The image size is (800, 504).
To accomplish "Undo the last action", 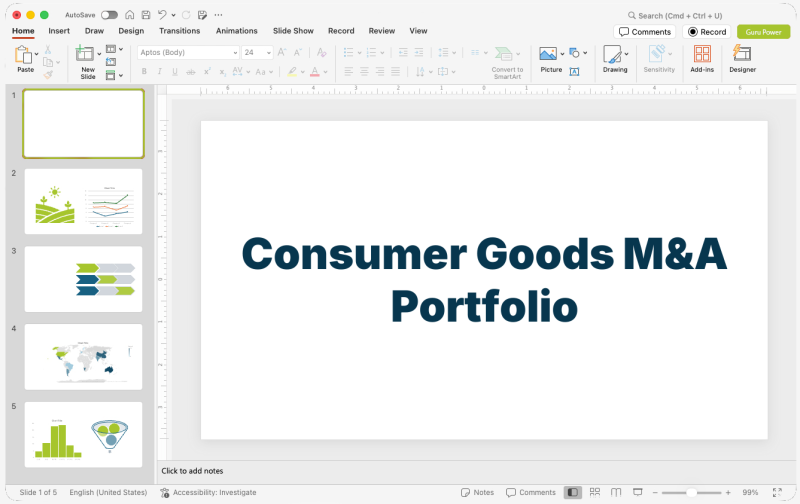I will tap(162, 15).
